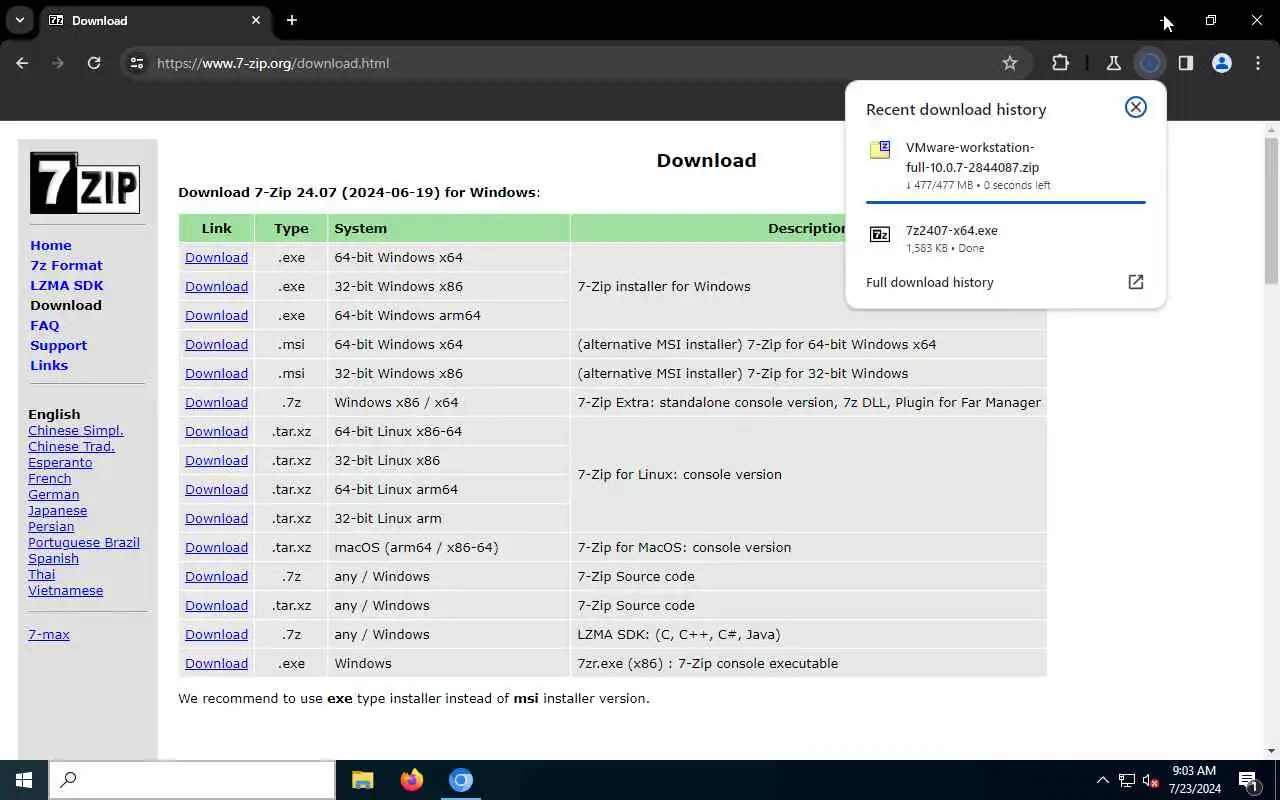Viewport: 1280px width, 800px height.
Task: Close the Recent download history popup
Action: tap(1136, 107)
